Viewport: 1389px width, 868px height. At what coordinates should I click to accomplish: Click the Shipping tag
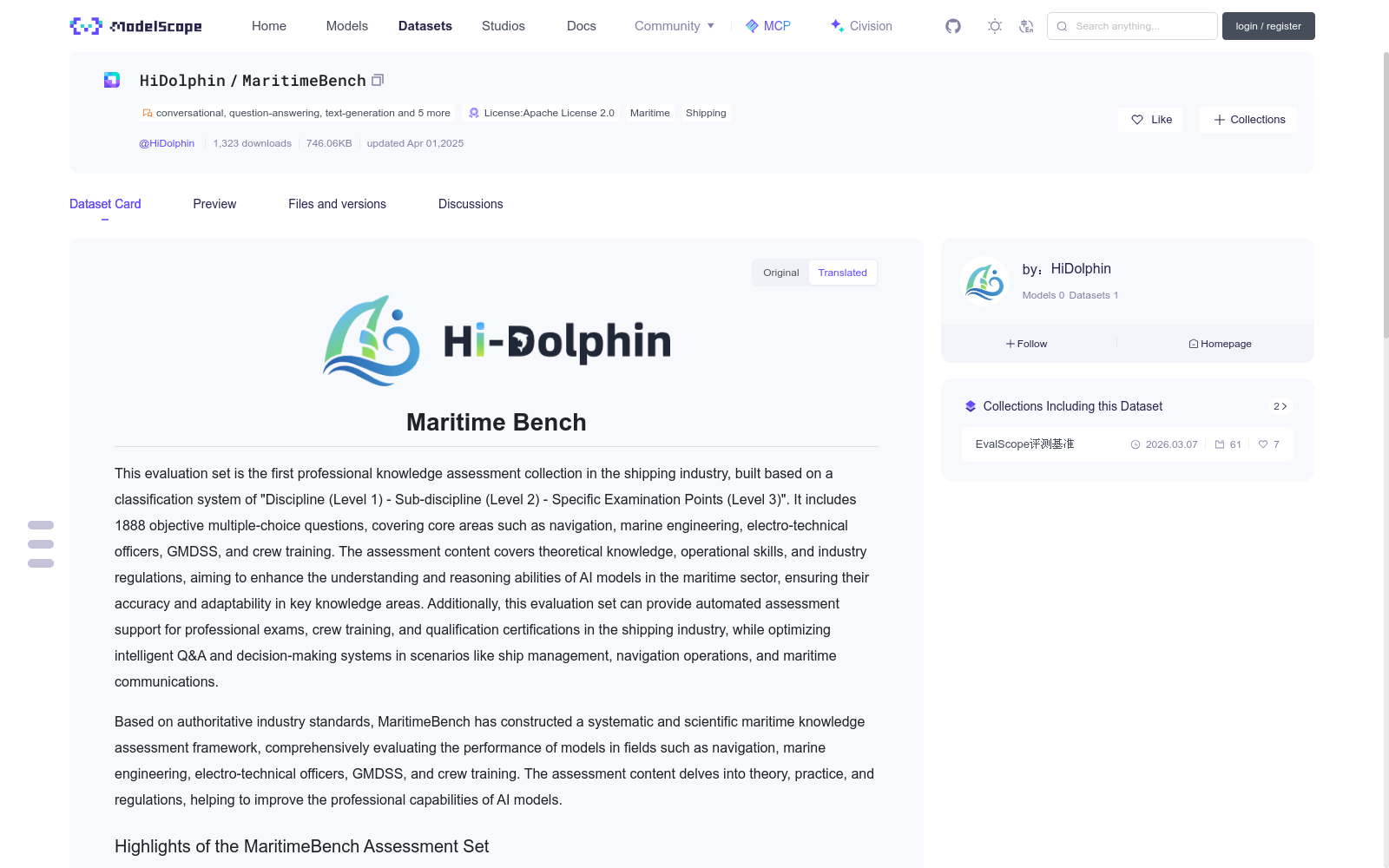click(706, 113)
